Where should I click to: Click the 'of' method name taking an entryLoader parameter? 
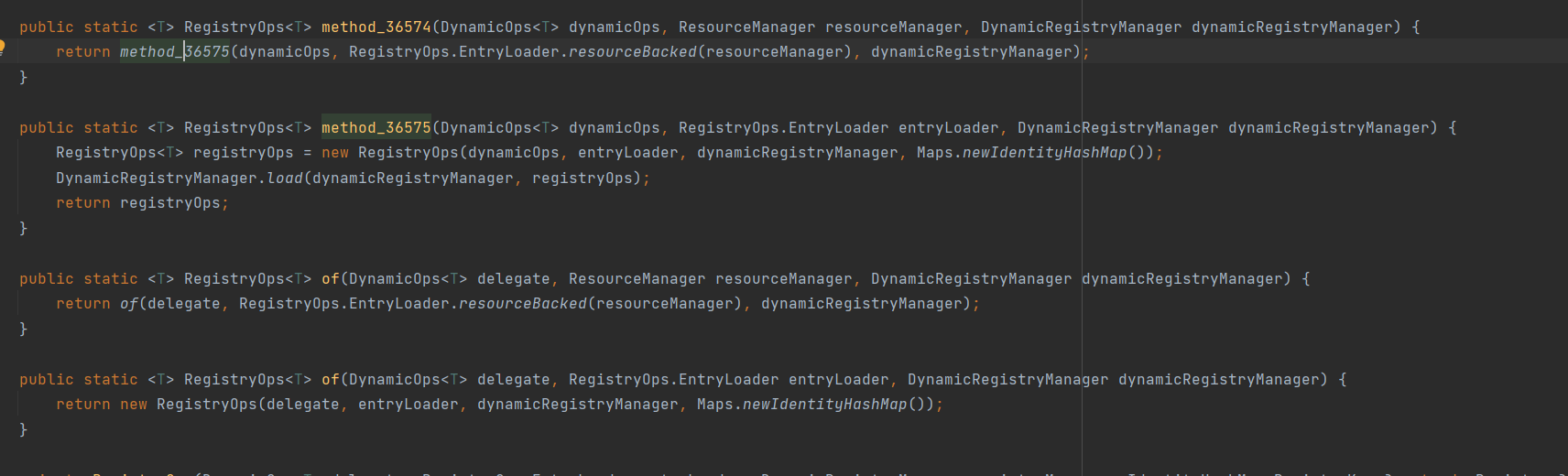pos(331,380)
